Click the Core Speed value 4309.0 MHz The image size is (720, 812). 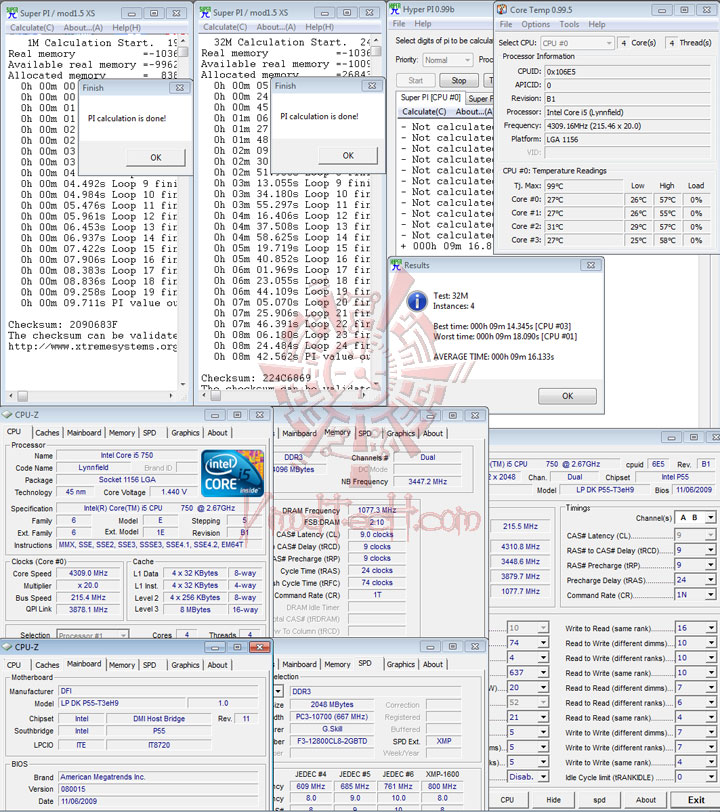89,573
